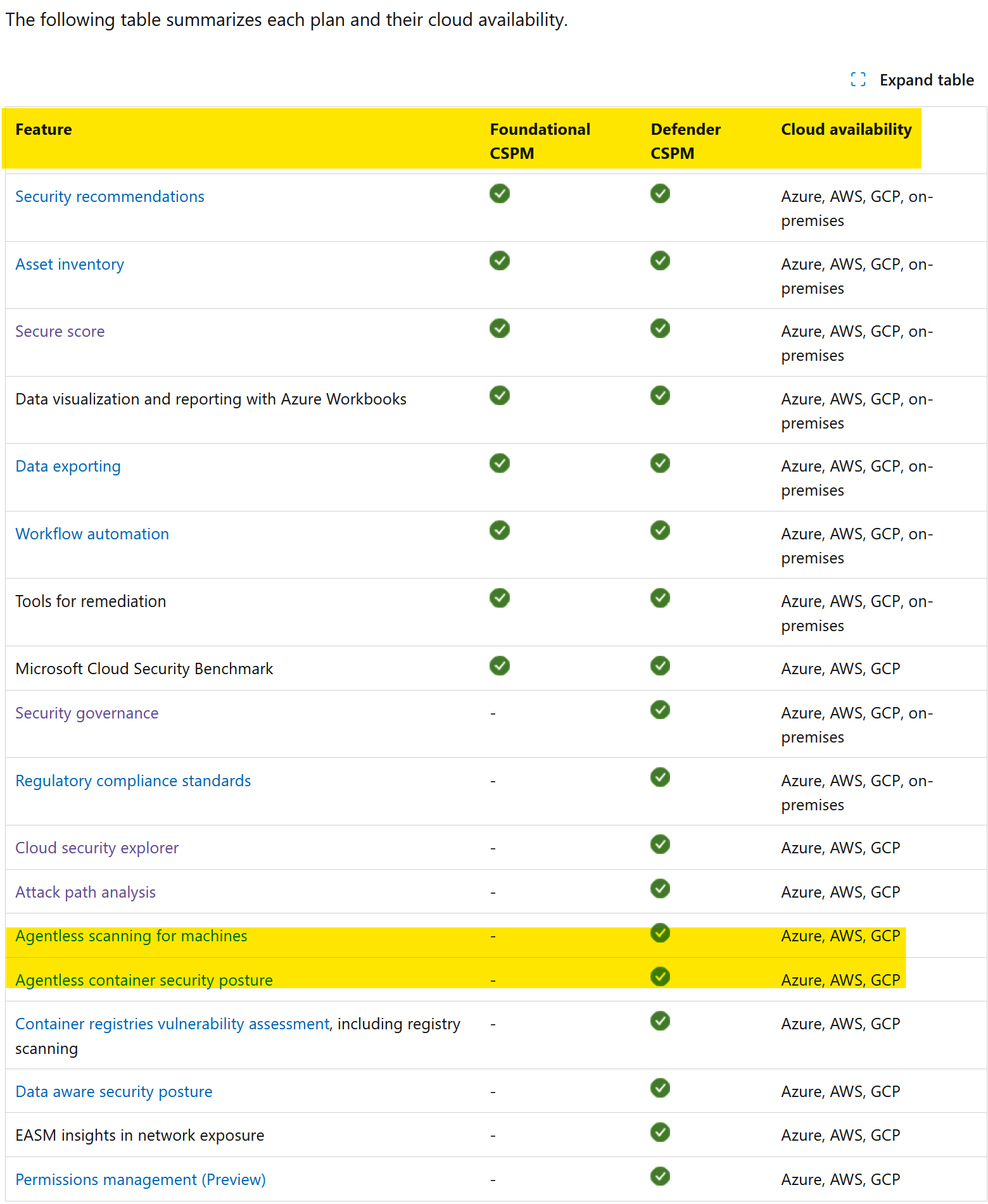988x1204 pixels.
Task: Open the Security recommendations link
Action: coord(110,197)
